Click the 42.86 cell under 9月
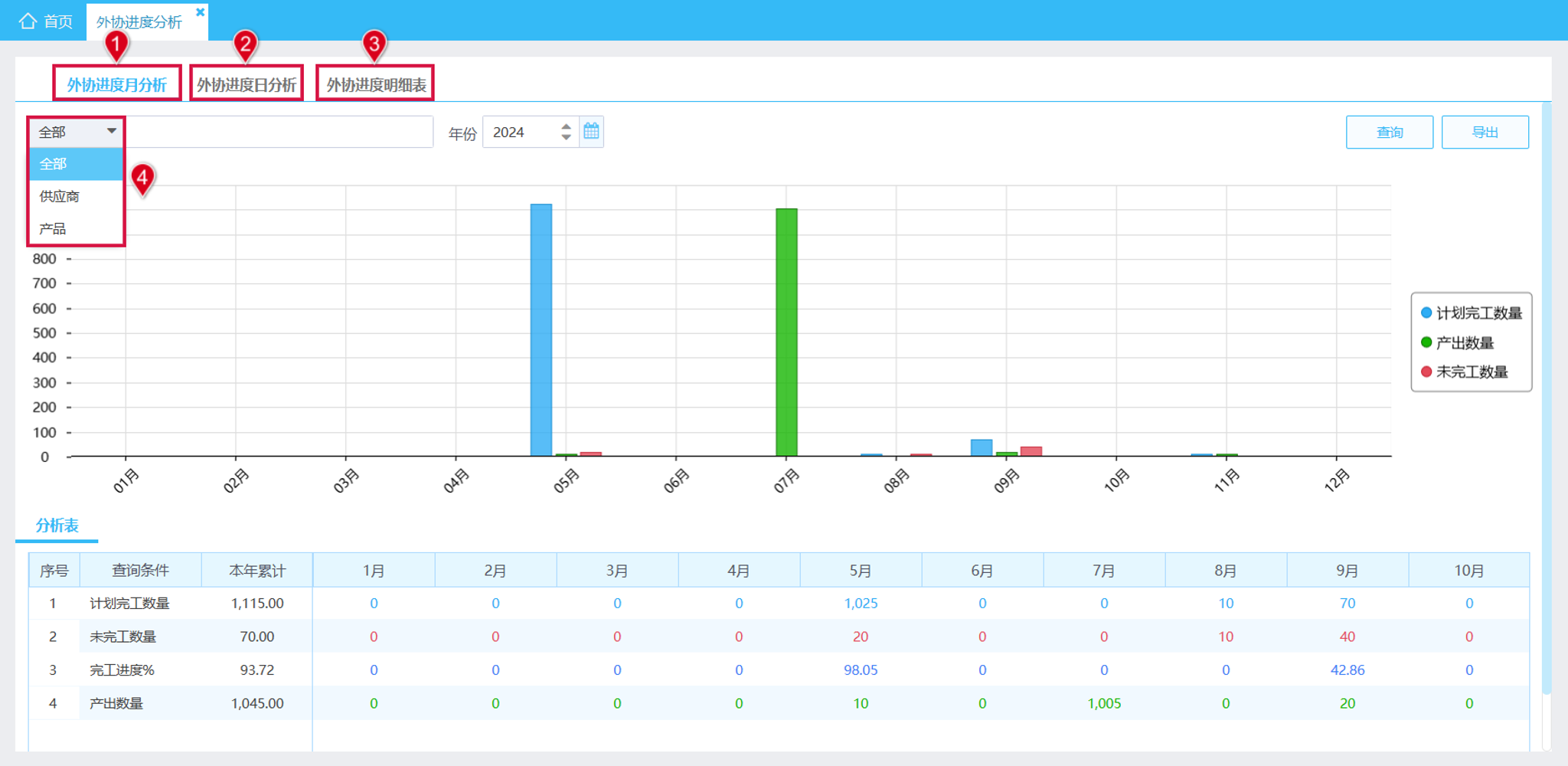 point(1347,670)
